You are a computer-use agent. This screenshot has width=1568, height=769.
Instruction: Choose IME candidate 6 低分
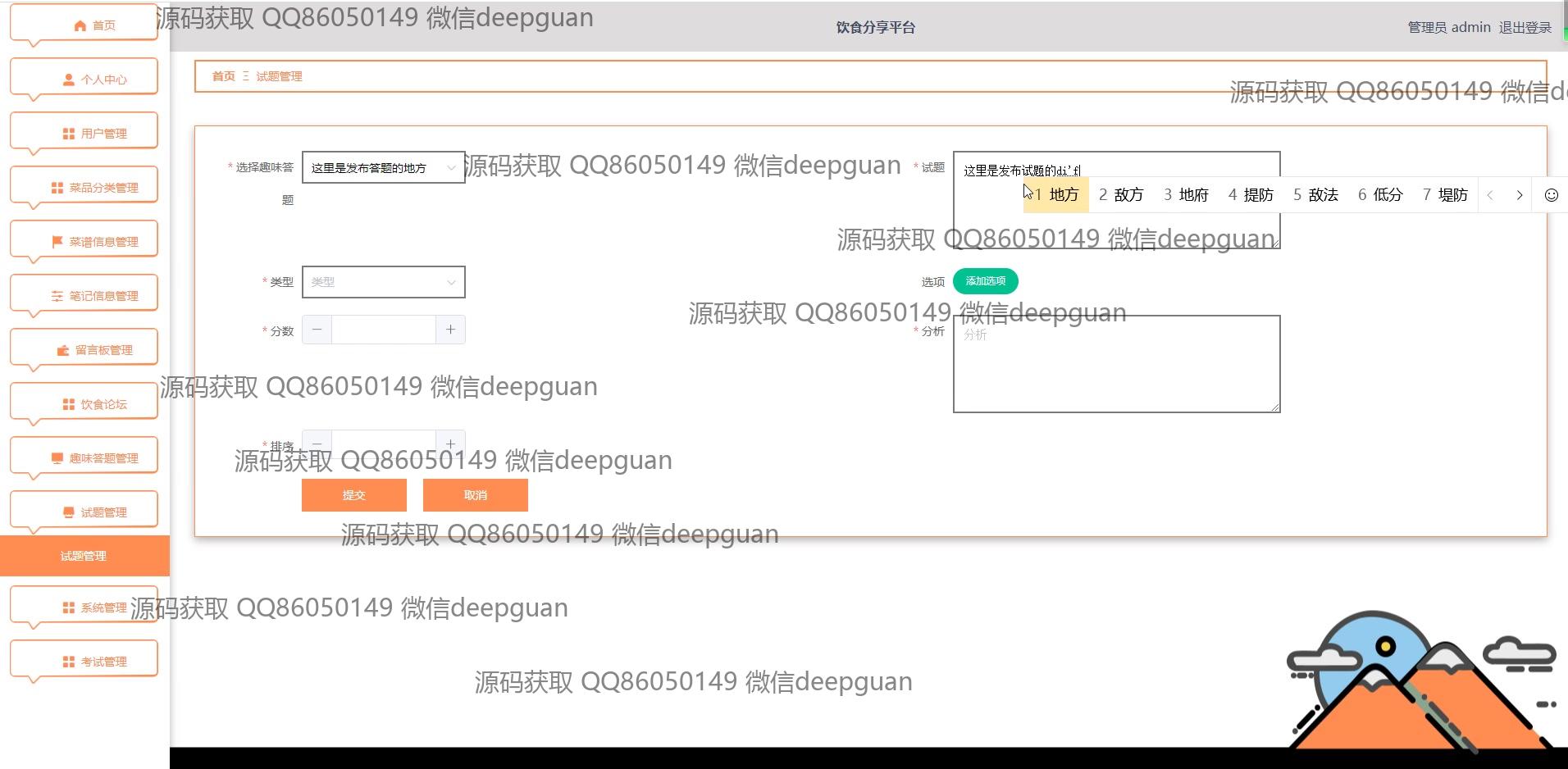[x=1380, y=195]
